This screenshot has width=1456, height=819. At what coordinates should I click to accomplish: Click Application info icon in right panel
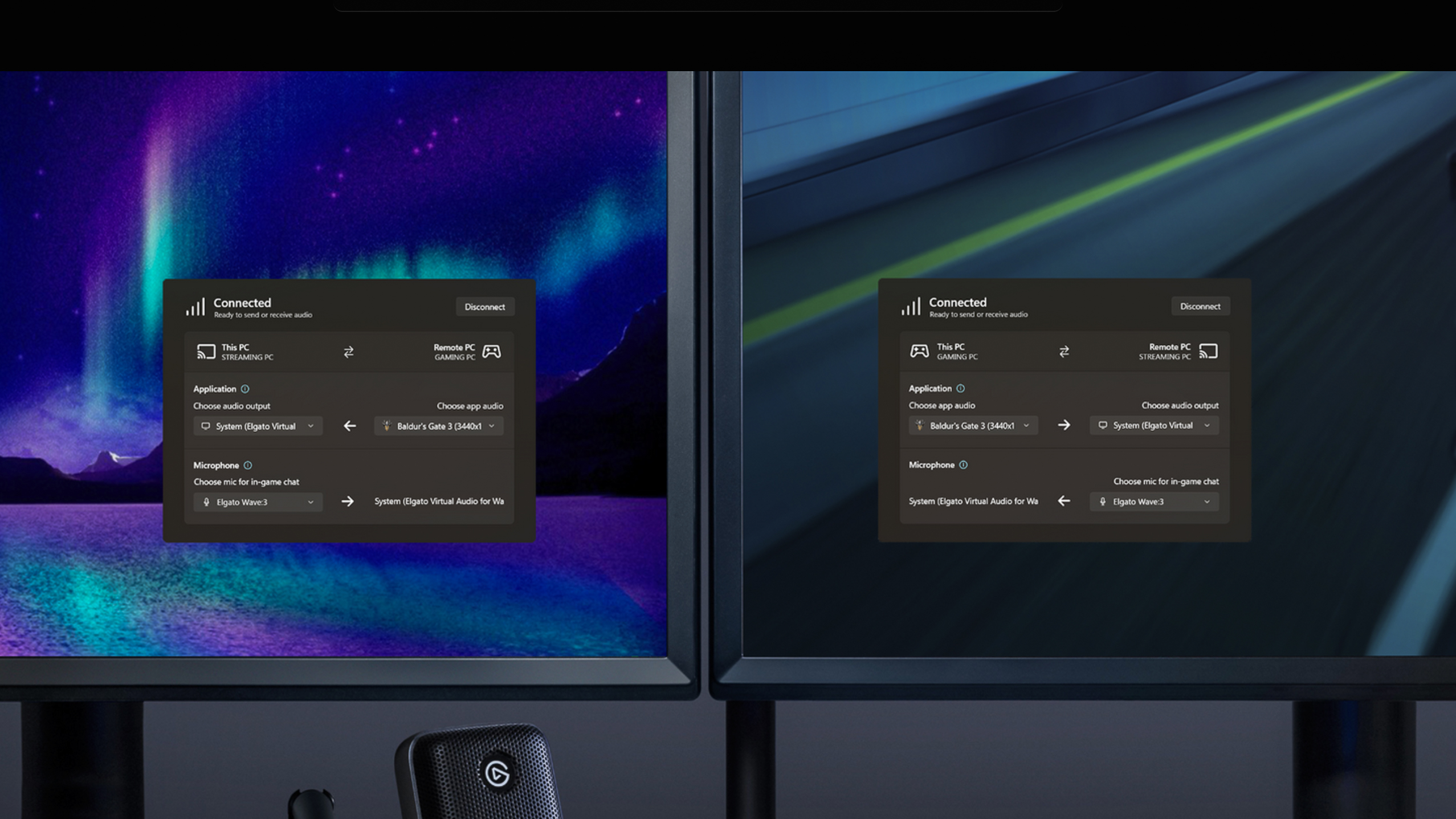(960, 388)
